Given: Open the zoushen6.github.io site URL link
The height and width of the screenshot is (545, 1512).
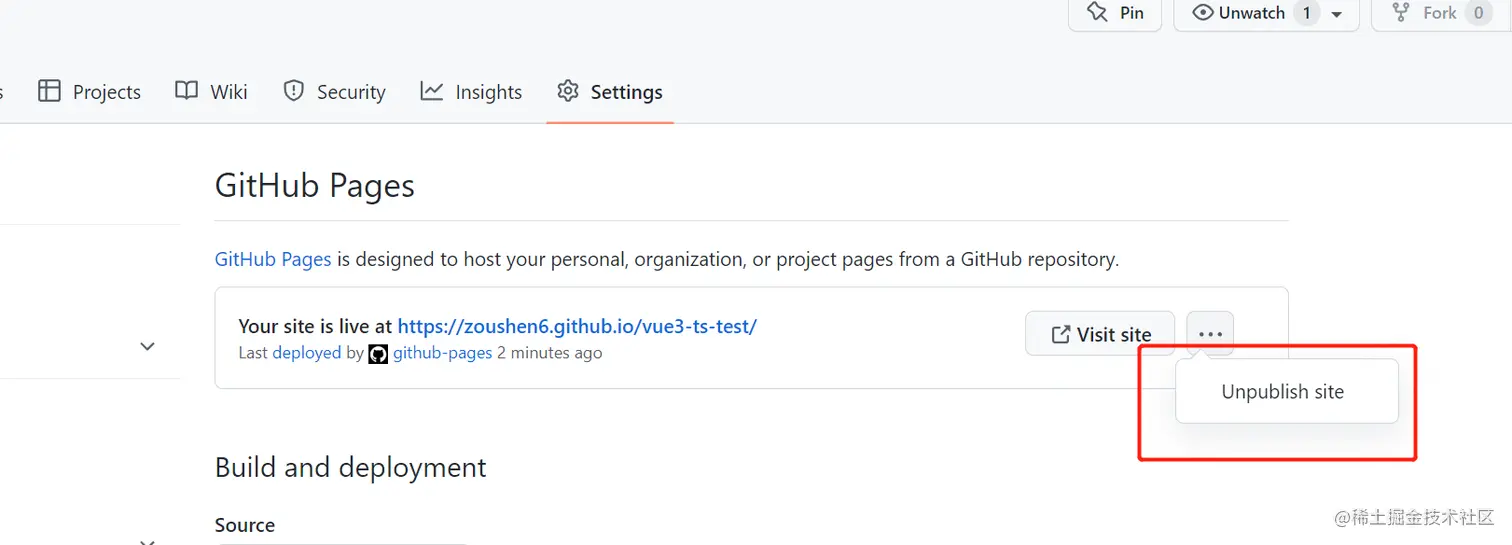Looking at the screenshot, I should pos(577,326).
